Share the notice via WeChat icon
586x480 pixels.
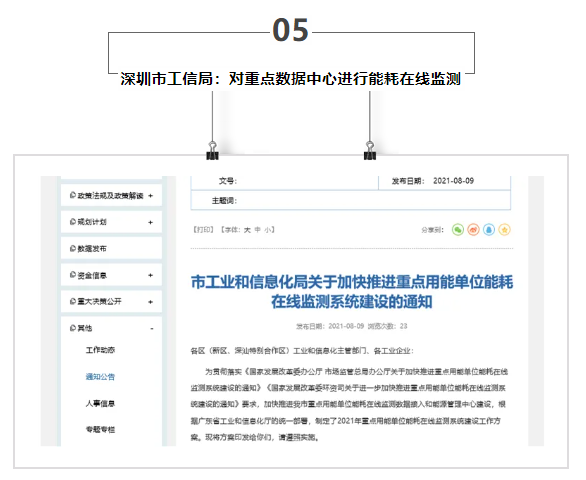pyautogui.click(x=457, y=230)
